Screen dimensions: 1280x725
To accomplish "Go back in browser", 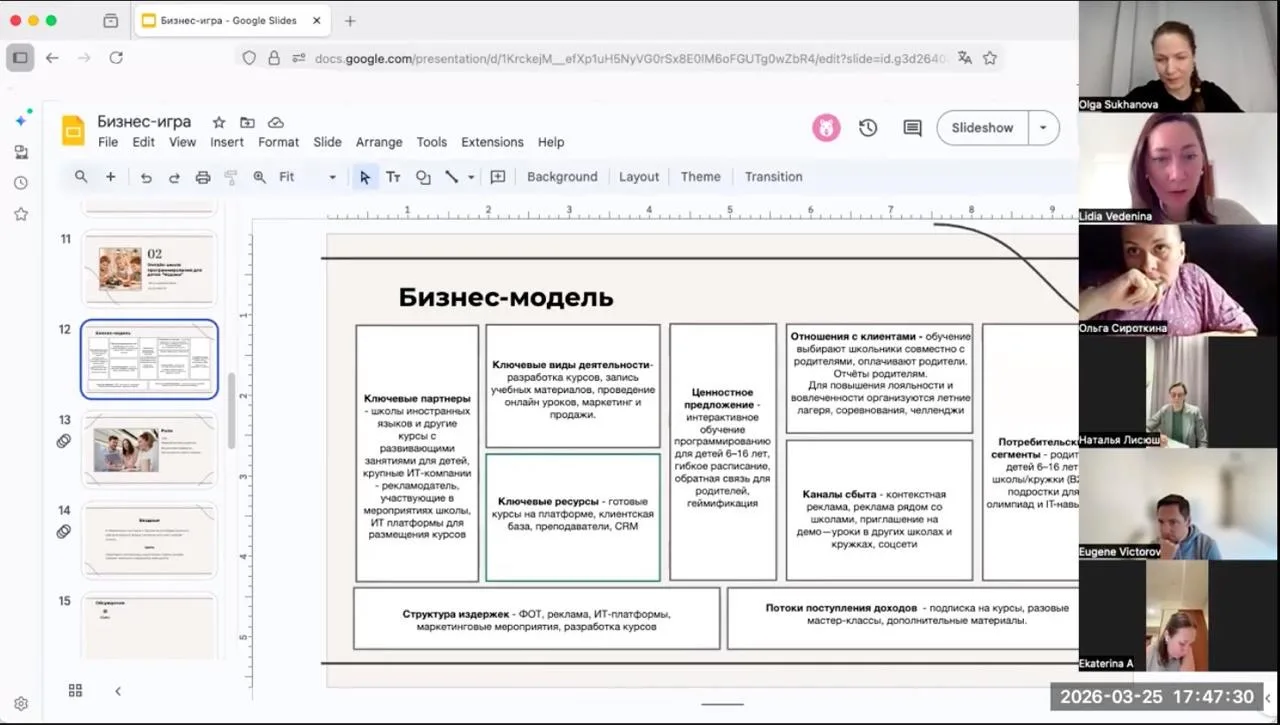I will click(x=52, y=58).
